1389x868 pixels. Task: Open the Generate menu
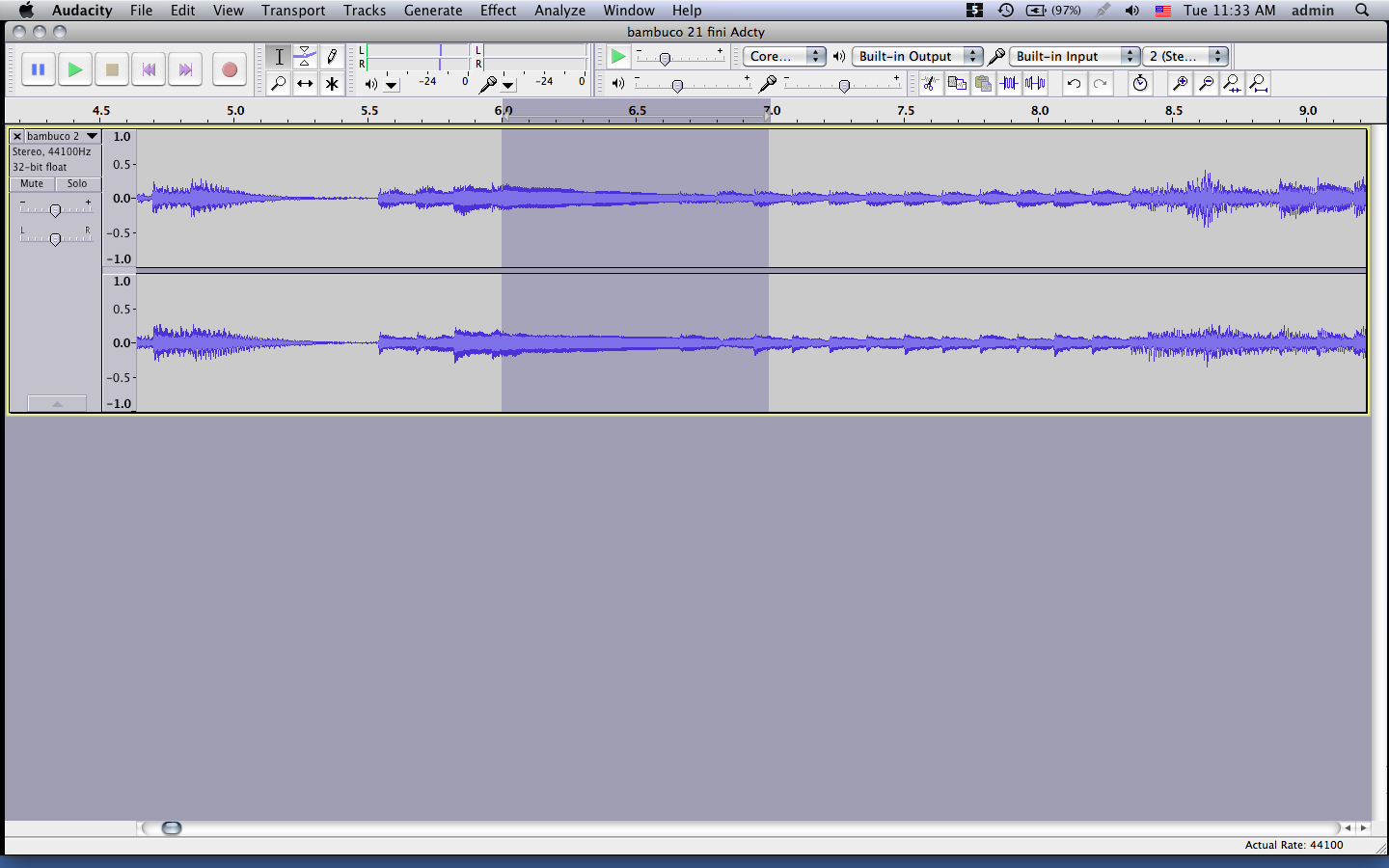(433, 10)
